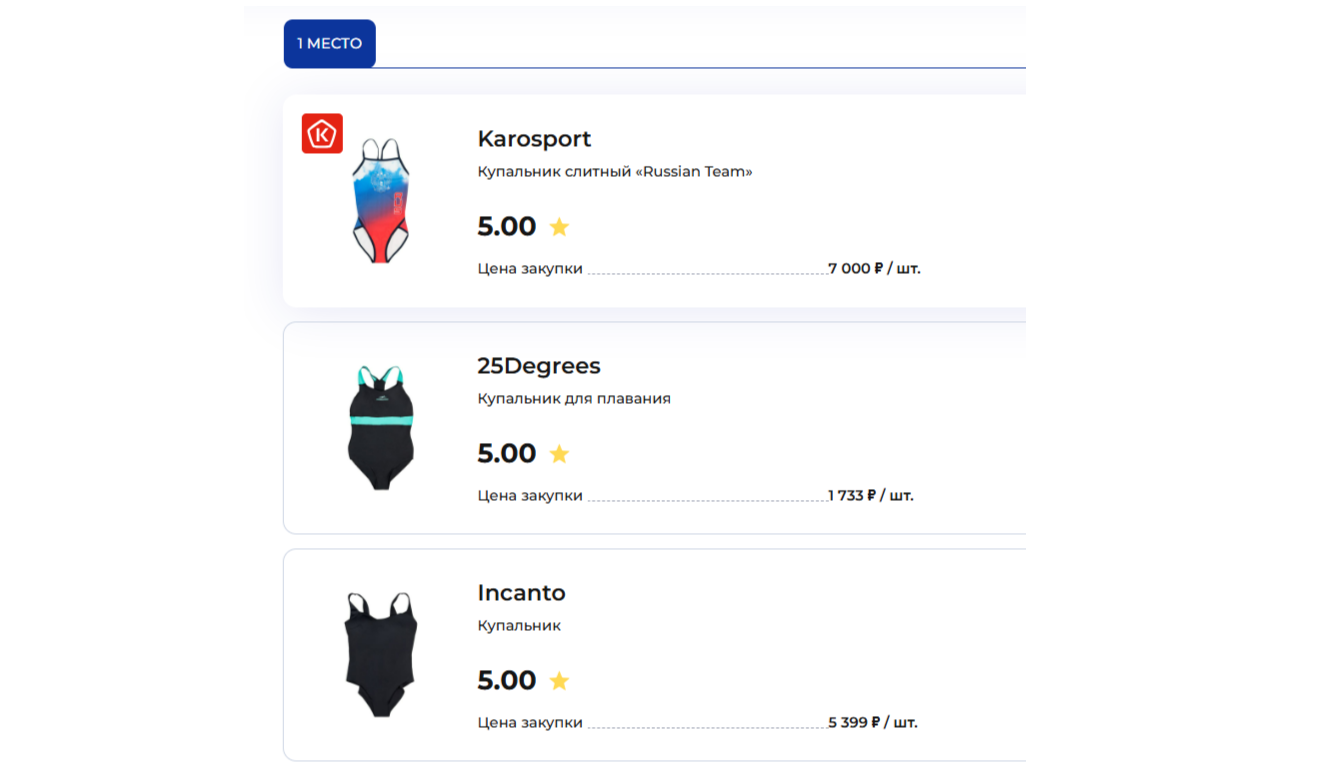Click «Цена закупки» label in Incanto card
Viewport: 1344px width, 776px height.
coord(530,723)
